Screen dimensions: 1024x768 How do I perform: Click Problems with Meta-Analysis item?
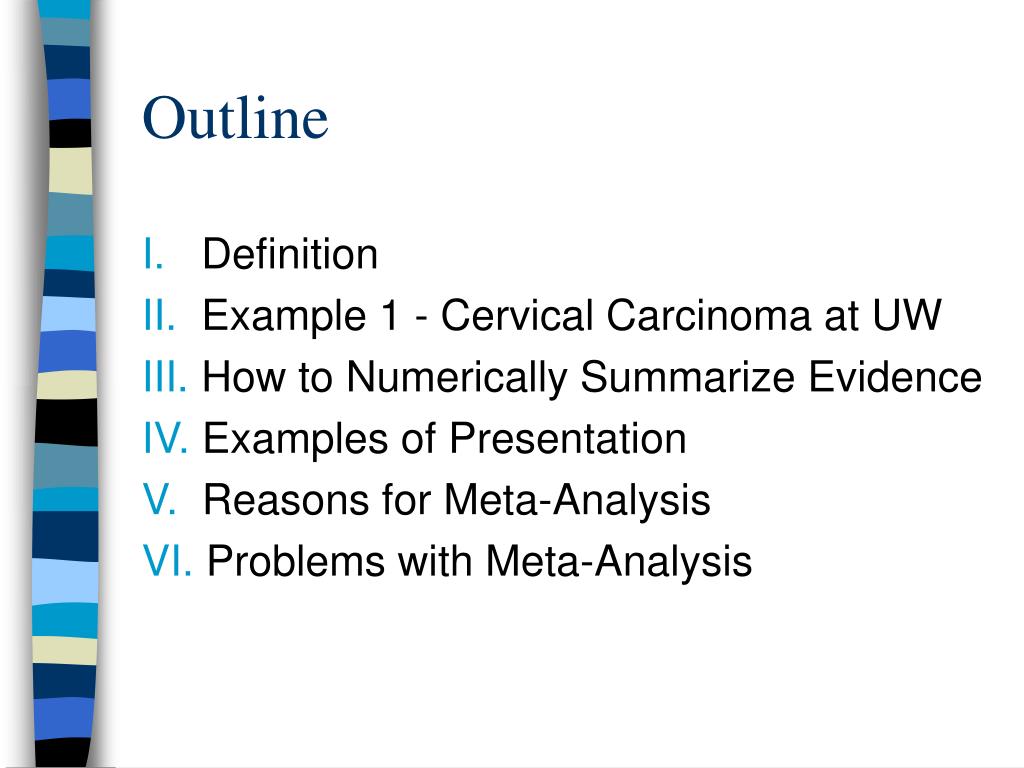(479, 562)
